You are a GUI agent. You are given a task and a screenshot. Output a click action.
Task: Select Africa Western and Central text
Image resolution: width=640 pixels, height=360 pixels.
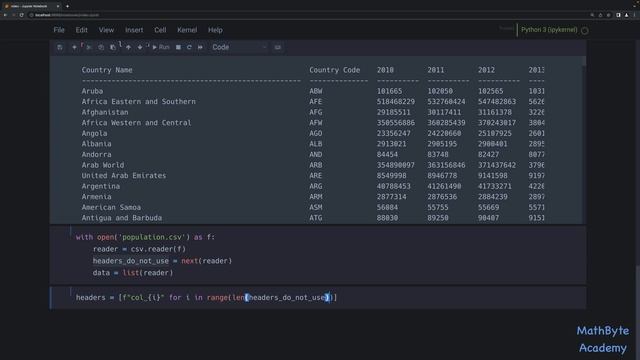click(136, 123)
